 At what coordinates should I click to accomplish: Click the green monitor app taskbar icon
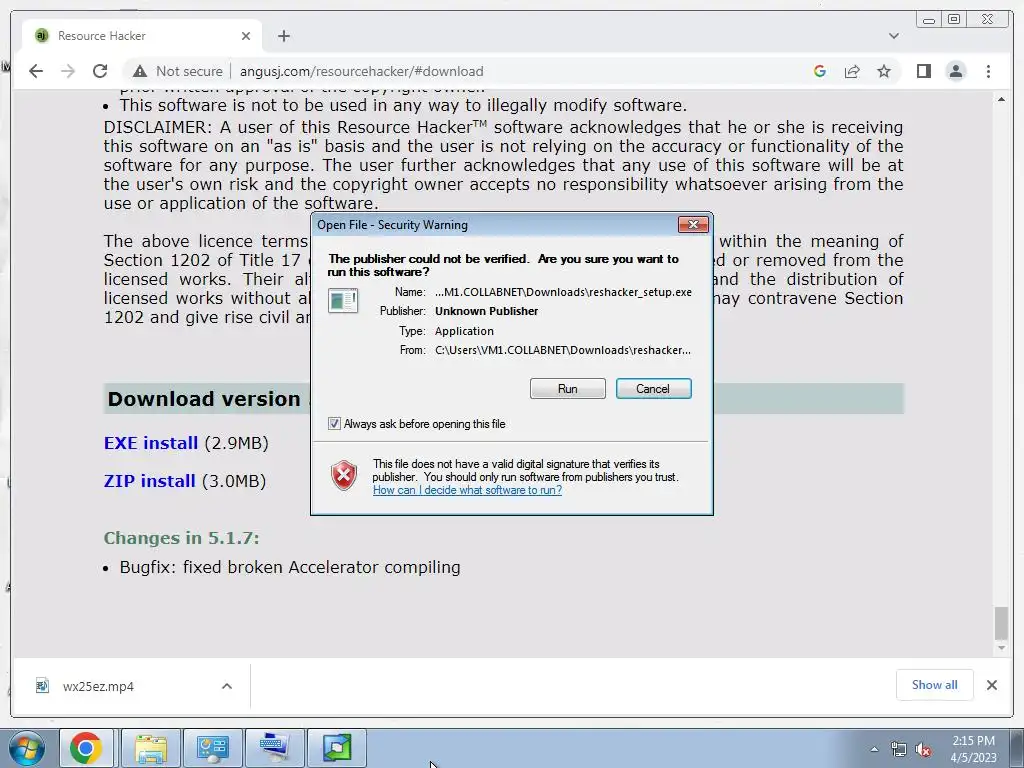pos(336,748)
